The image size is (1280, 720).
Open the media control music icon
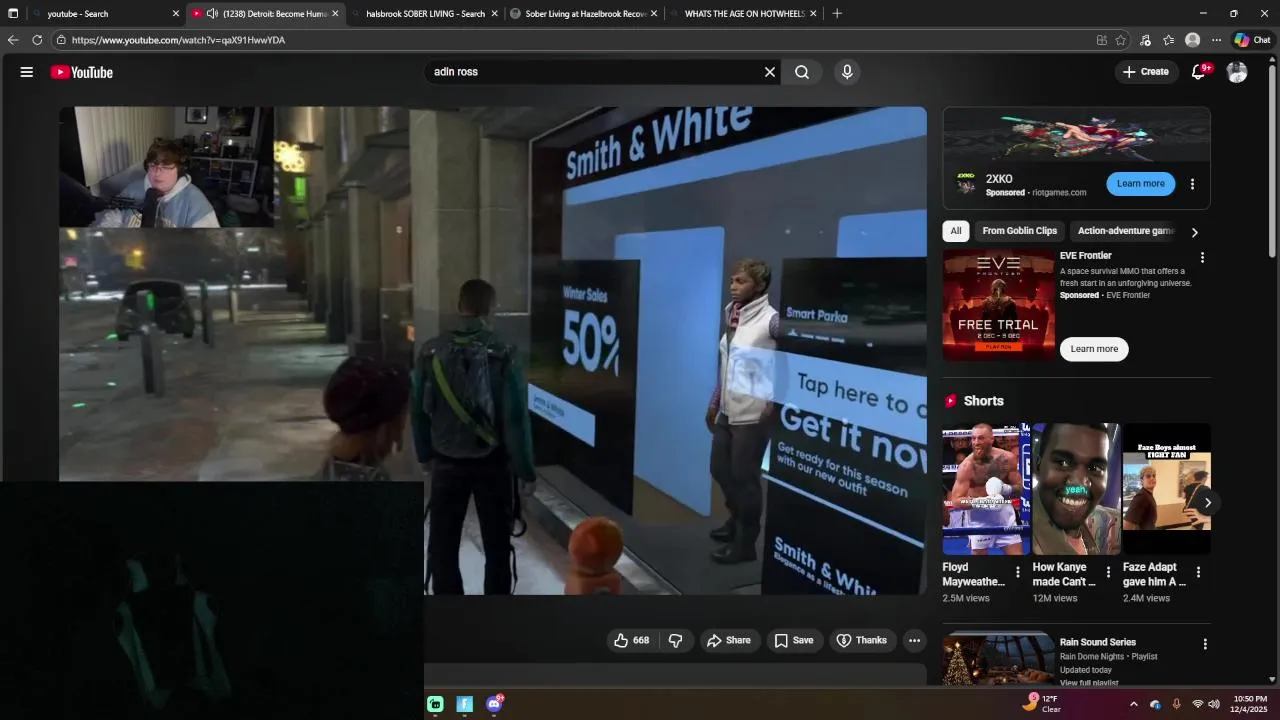1145,40
